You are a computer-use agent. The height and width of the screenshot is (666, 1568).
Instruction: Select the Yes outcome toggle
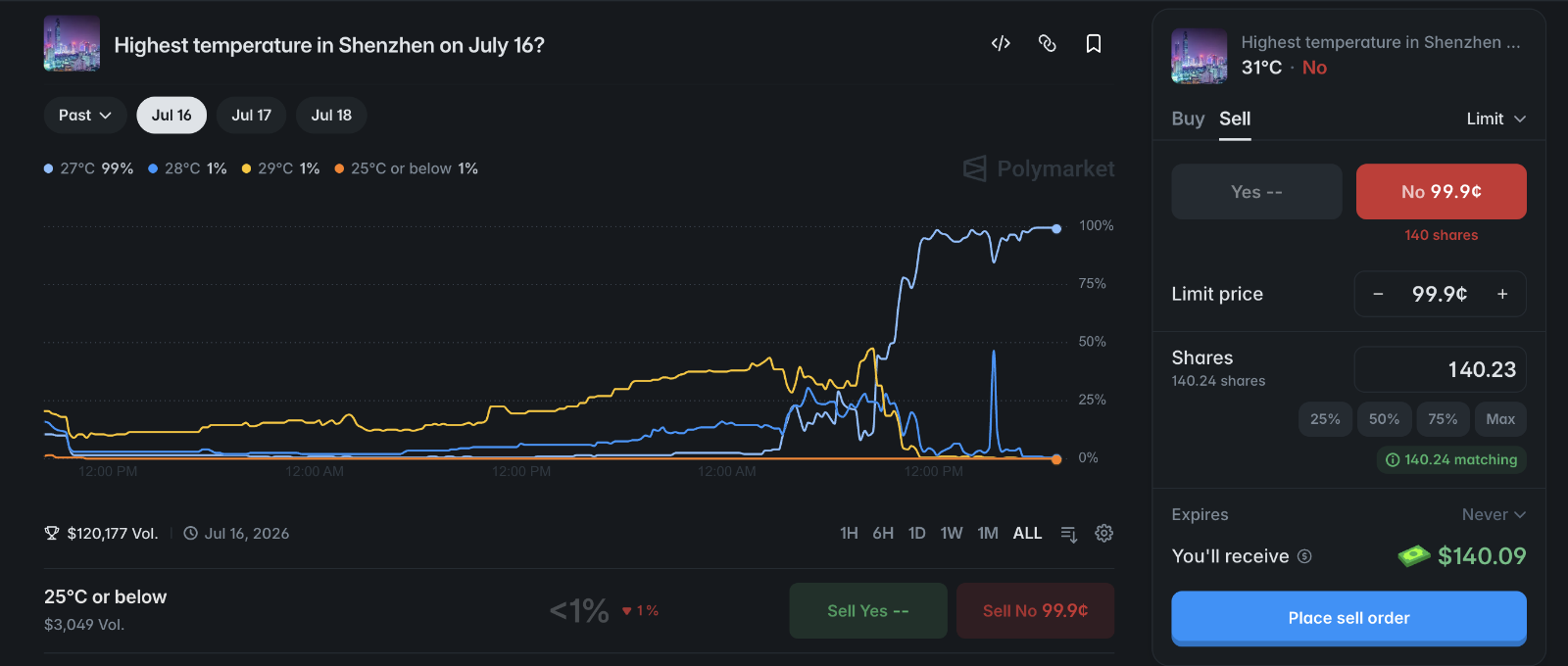point(1256,192)
